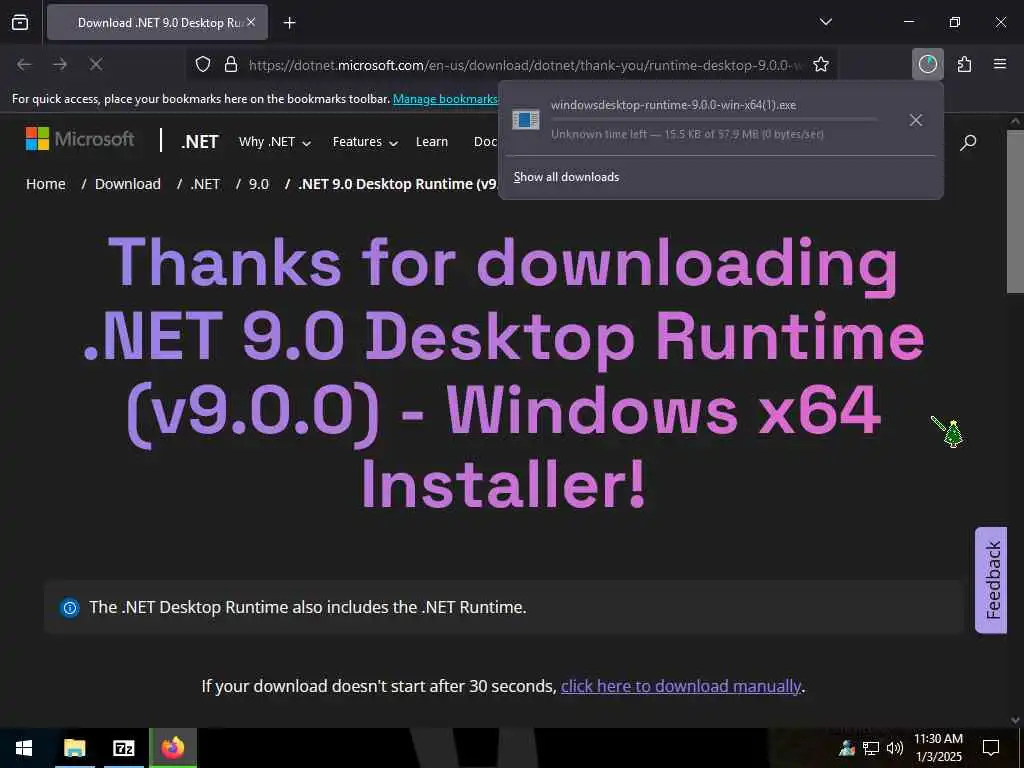Open the list all tabs chevron

pyautogui.click(x=825, y=22)
